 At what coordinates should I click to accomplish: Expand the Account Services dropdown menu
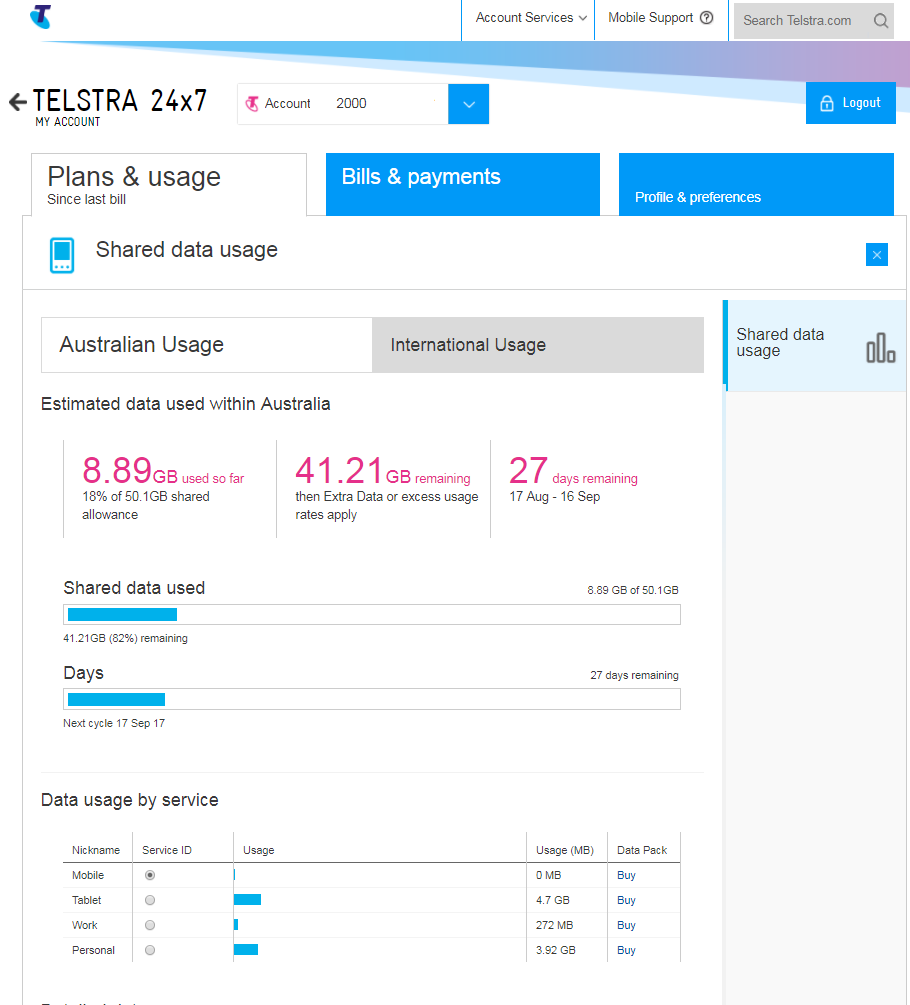tap(530, 18)
